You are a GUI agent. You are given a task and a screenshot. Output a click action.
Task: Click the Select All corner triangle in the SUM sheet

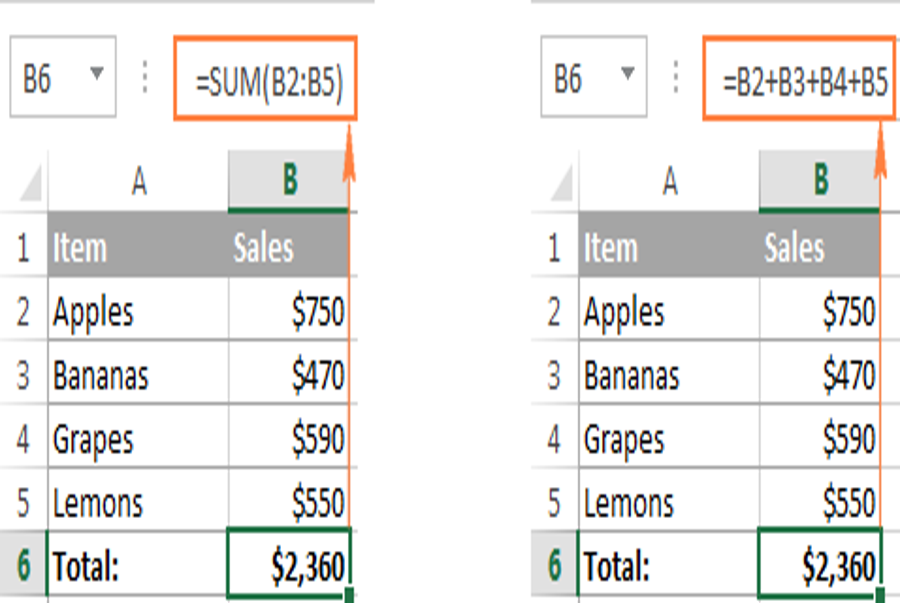pos(30,182)
